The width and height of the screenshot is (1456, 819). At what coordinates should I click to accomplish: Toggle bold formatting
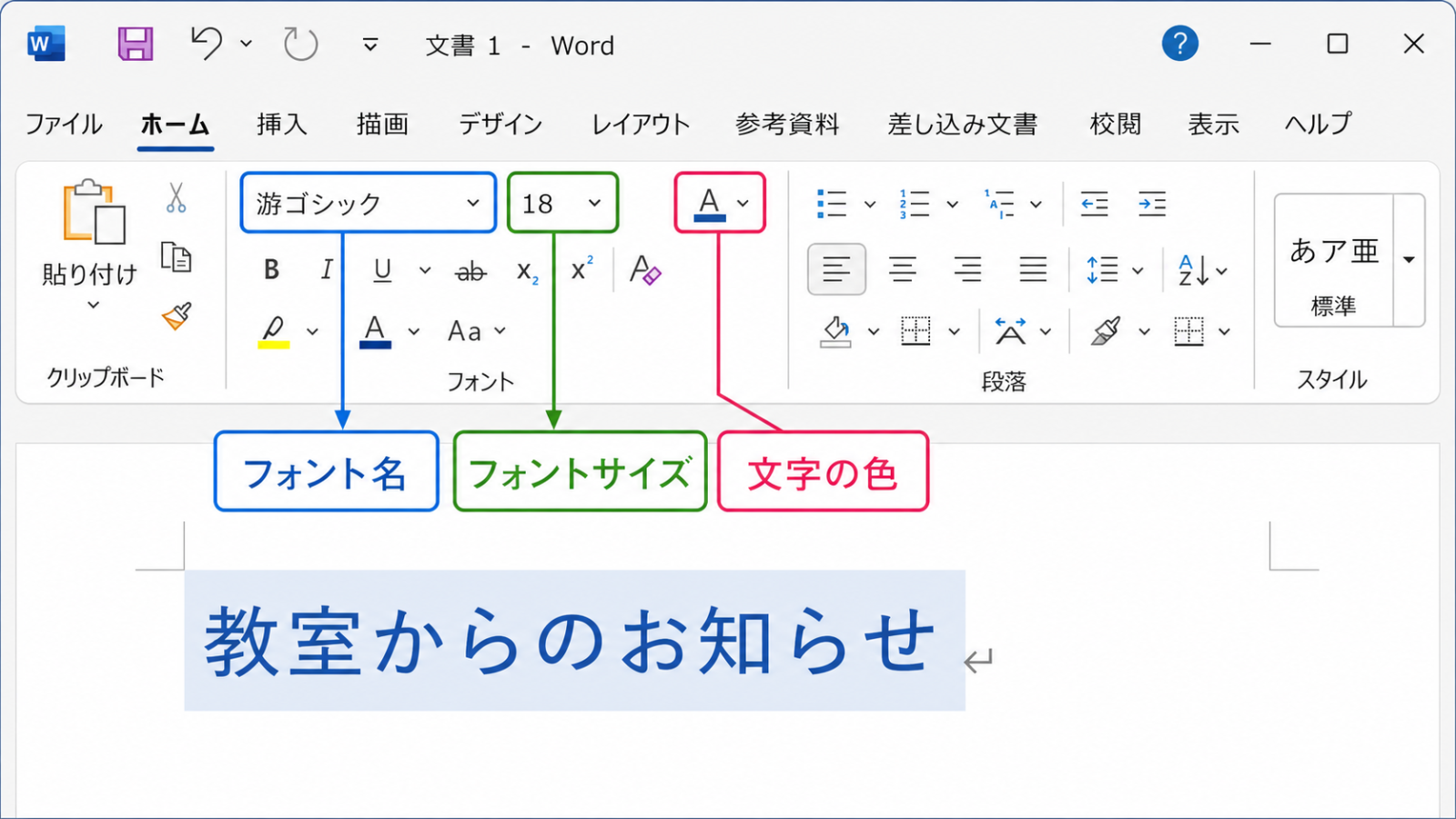point(271,269)
